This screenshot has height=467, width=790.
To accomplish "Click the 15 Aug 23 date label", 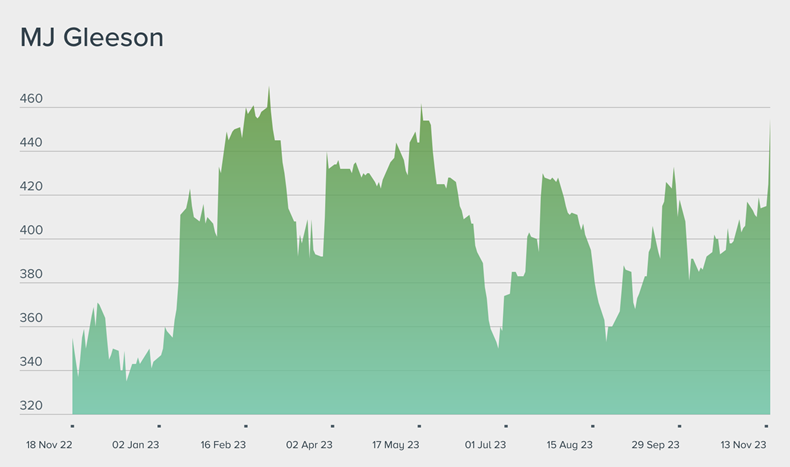I will (x=570, y=445).
